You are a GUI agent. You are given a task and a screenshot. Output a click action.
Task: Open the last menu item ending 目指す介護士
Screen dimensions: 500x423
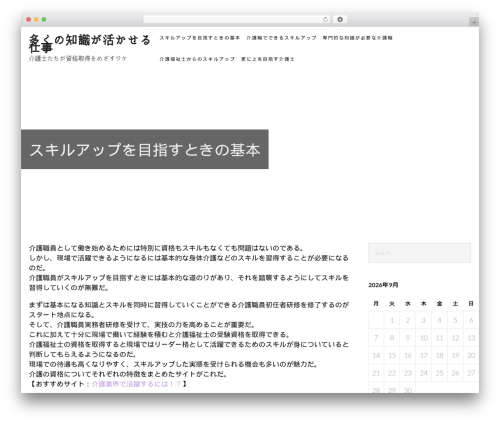268,59
